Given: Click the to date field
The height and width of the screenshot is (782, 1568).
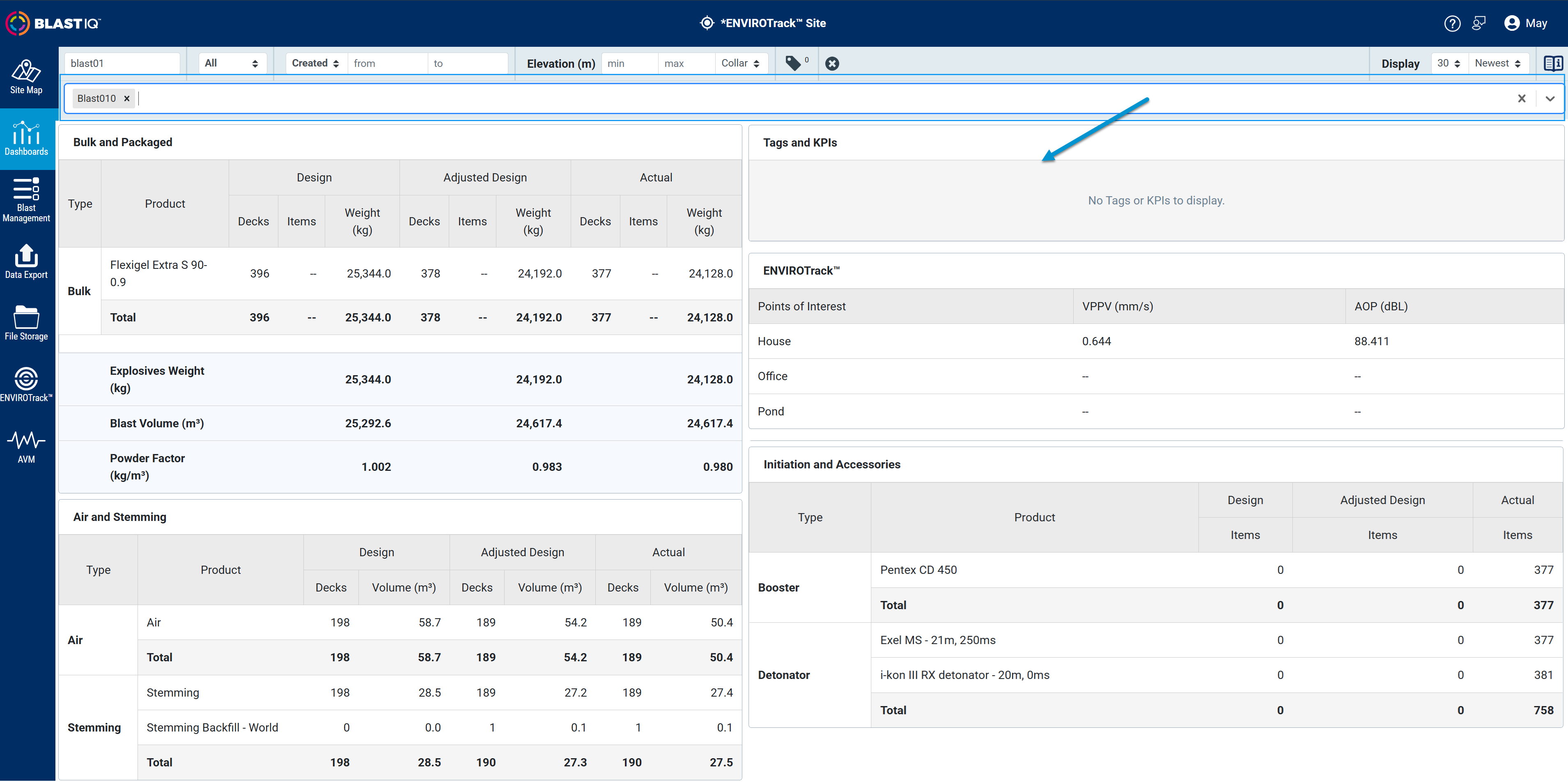Looking at the screenshot, I should [x=467, y=63].
